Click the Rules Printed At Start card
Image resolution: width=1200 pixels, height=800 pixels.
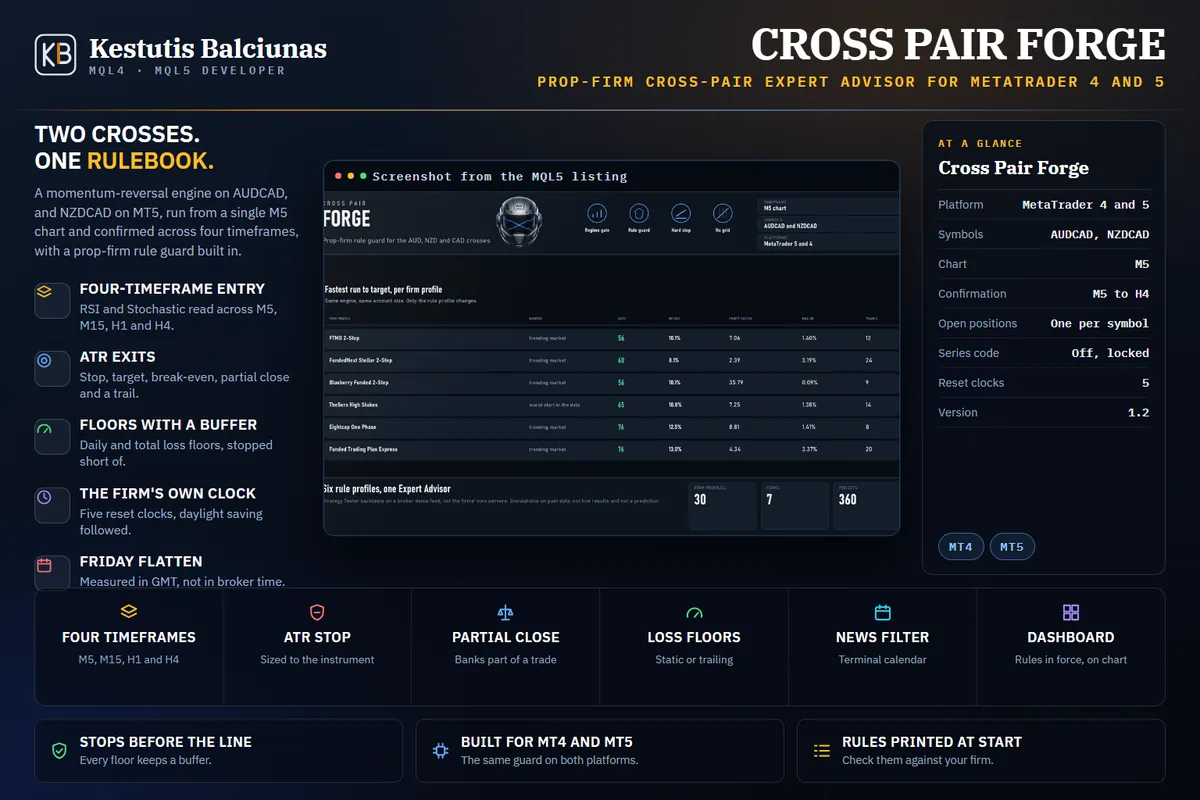click(981, 751)
